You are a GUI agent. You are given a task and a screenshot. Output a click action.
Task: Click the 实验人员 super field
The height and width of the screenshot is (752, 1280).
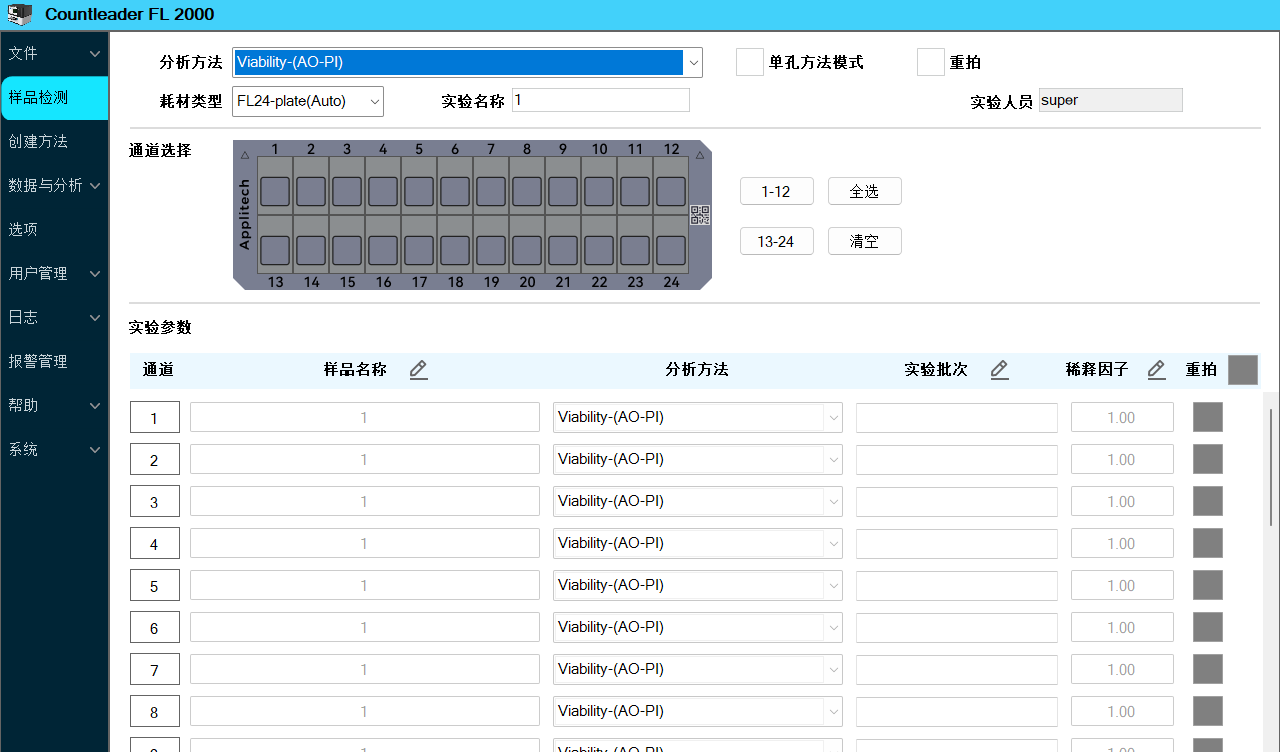pyautogui.click(x=1111, y=100)
